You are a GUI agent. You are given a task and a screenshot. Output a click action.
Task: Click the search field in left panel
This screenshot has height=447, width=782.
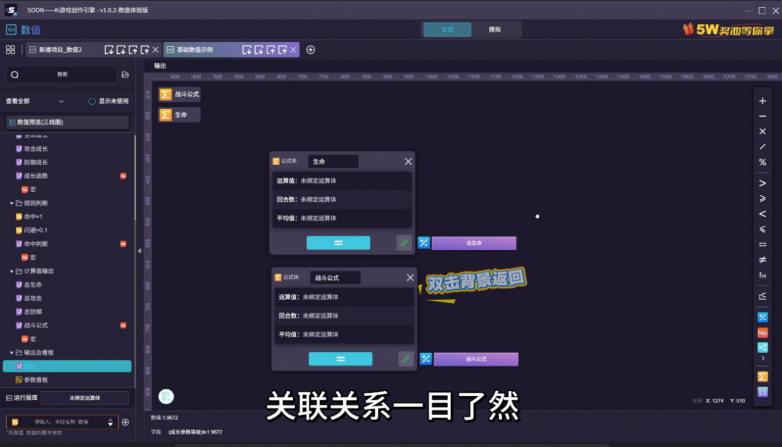[x=62, y=74]
